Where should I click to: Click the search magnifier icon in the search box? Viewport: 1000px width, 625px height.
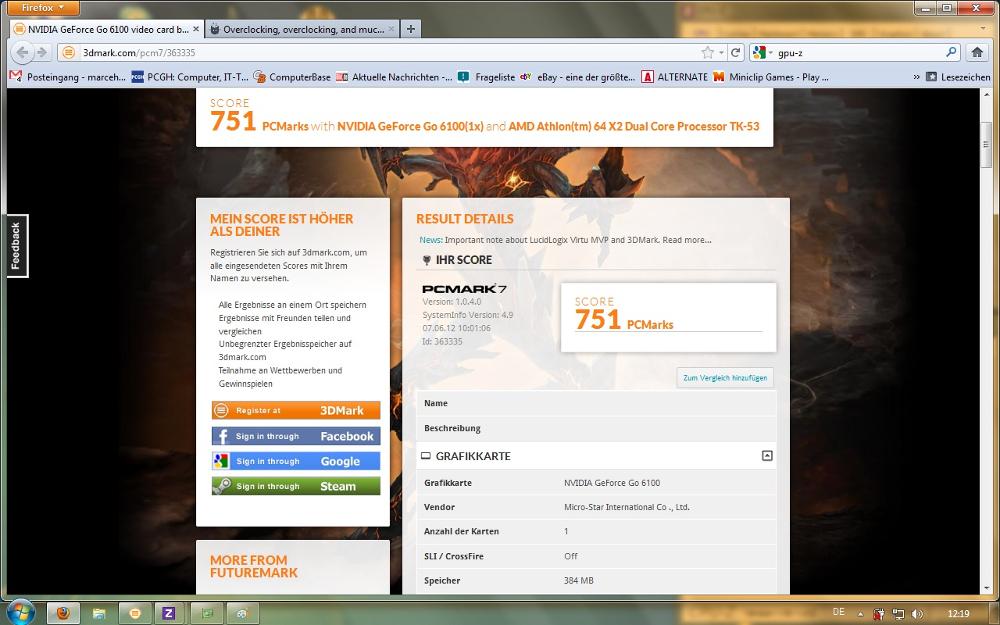[x=951, y=52]
